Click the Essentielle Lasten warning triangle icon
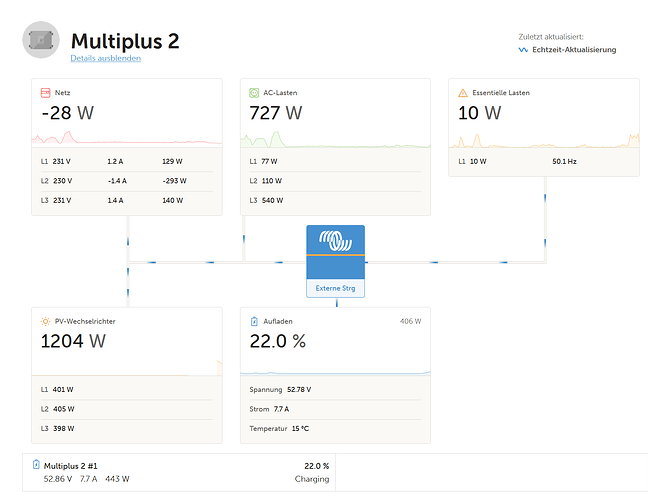The height and width of the screenshot is (500, 648). click(462, 92)
